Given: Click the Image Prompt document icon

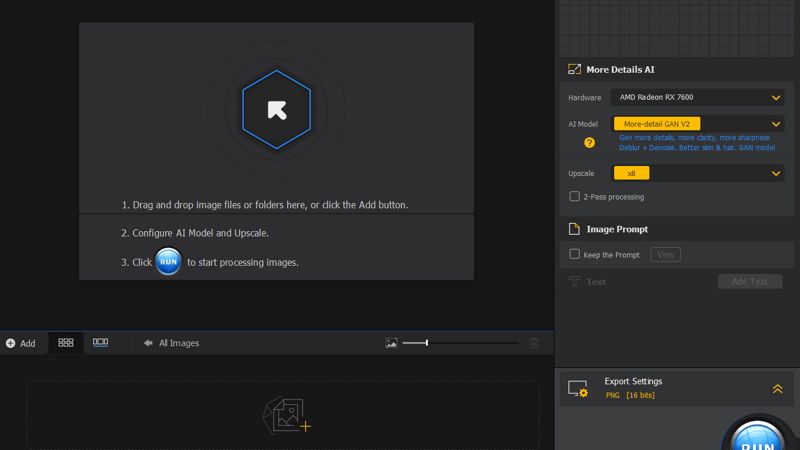Looking at the screenshot, I should pyautogui.click(x=574, y=229).
